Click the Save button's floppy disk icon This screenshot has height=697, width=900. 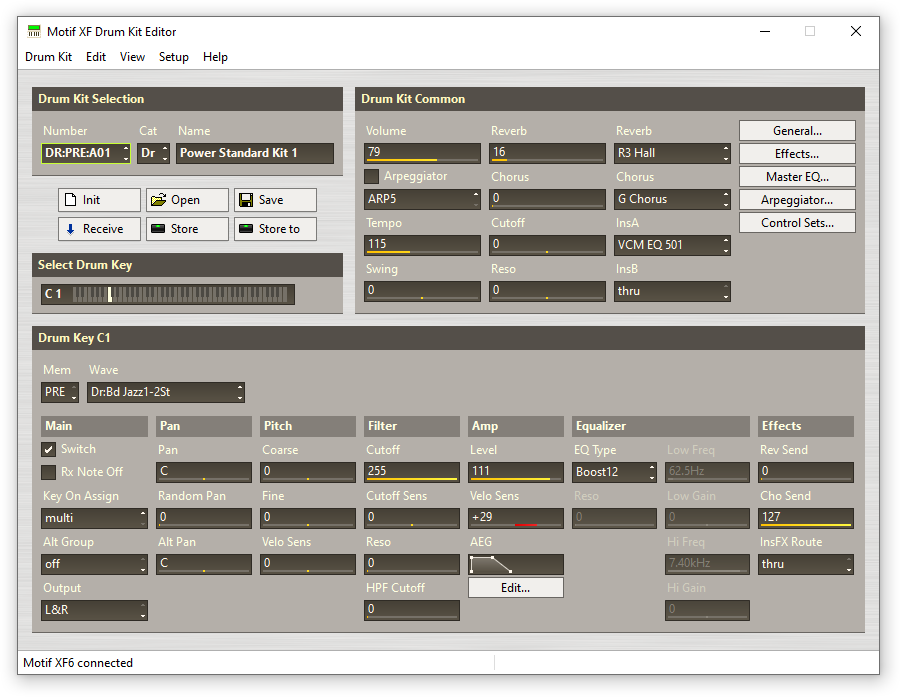(x=246, y=200)
